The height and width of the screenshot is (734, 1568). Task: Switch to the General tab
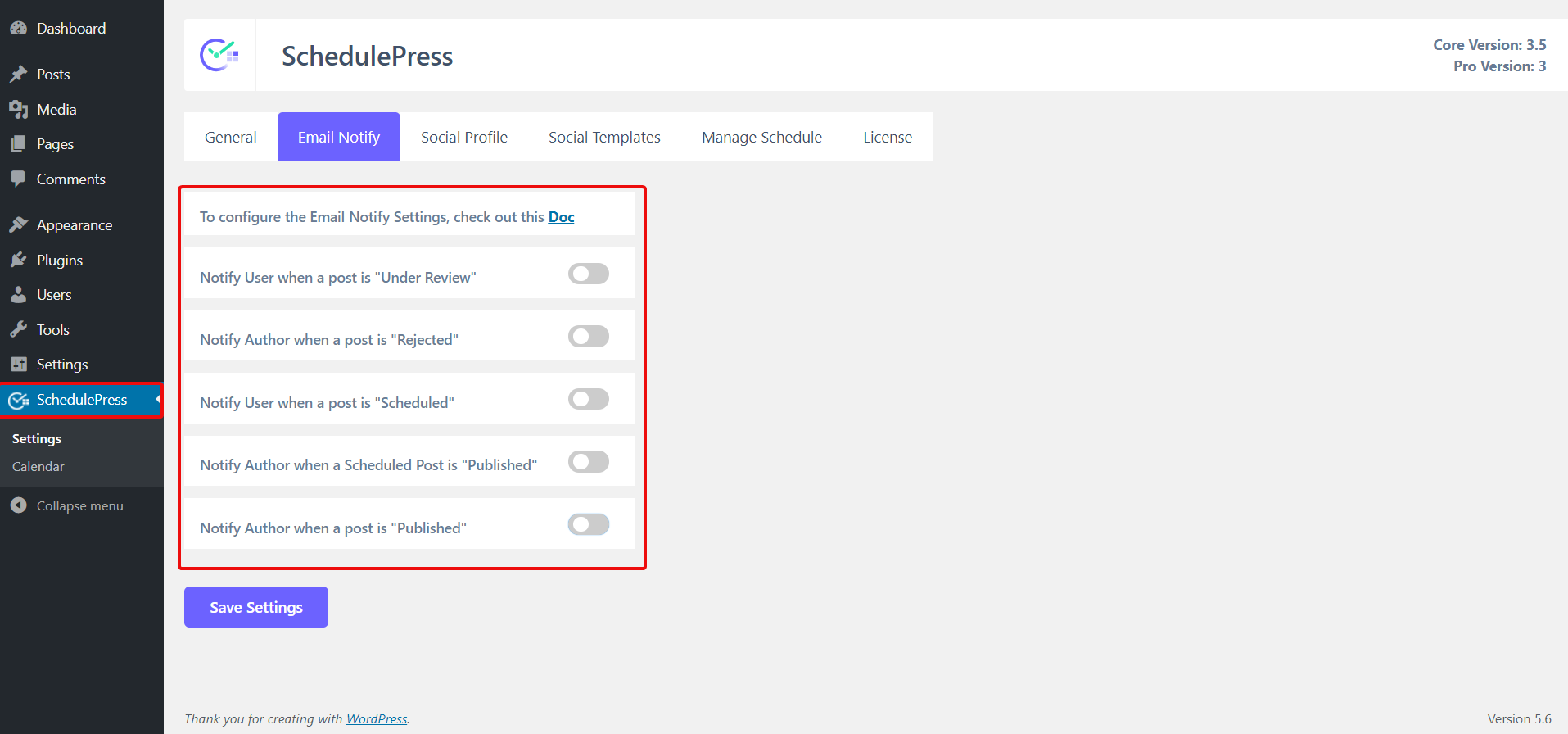[231, 137]
